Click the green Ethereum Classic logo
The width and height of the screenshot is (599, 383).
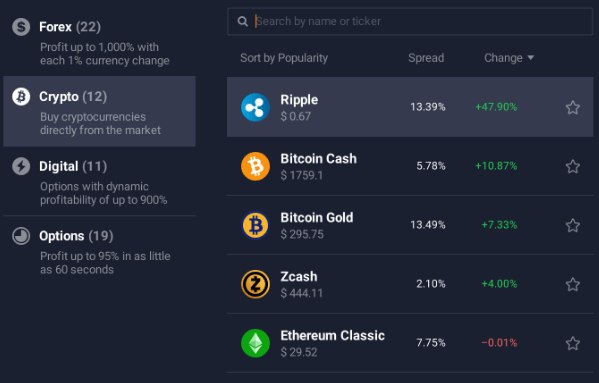tap(255, 343)
